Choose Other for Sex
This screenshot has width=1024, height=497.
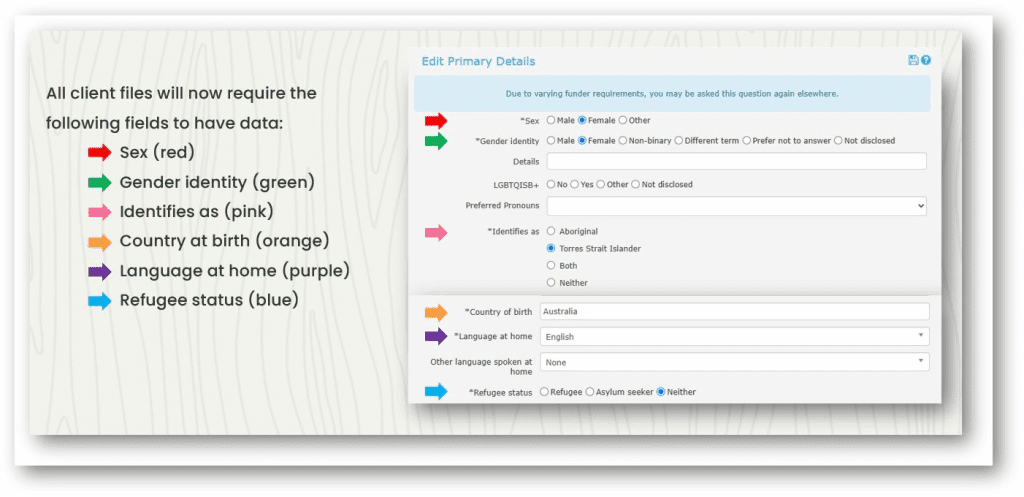click(x=623, y=120)
